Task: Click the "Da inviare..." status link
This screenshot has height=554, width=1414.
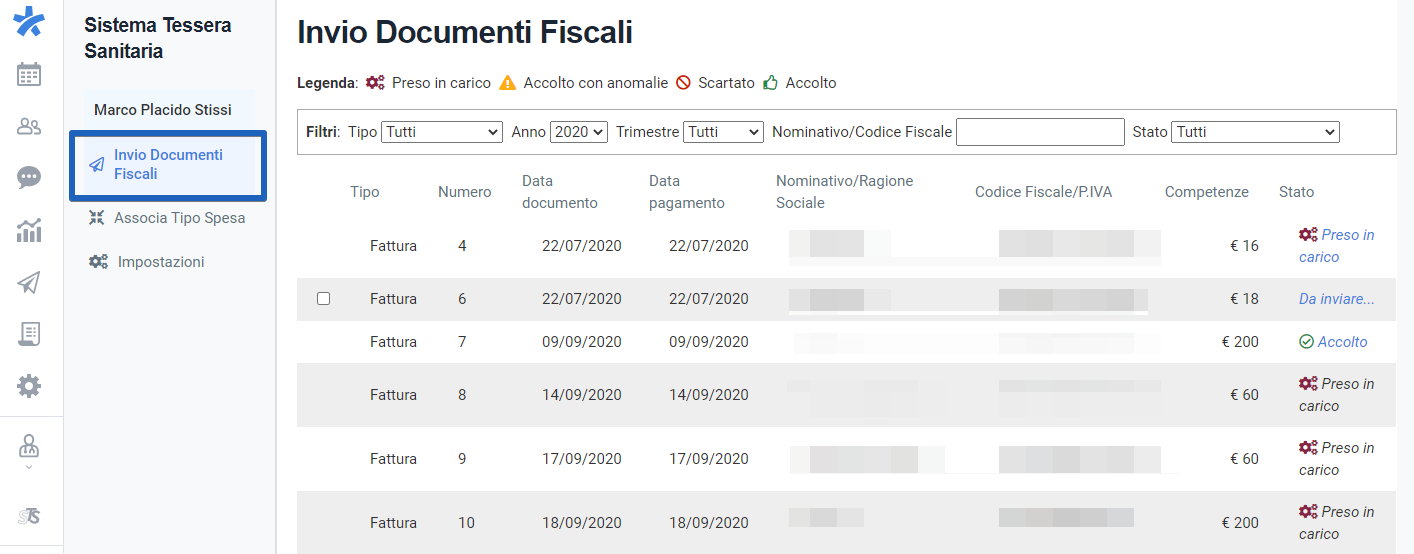Action: [x=1336, y=299]
